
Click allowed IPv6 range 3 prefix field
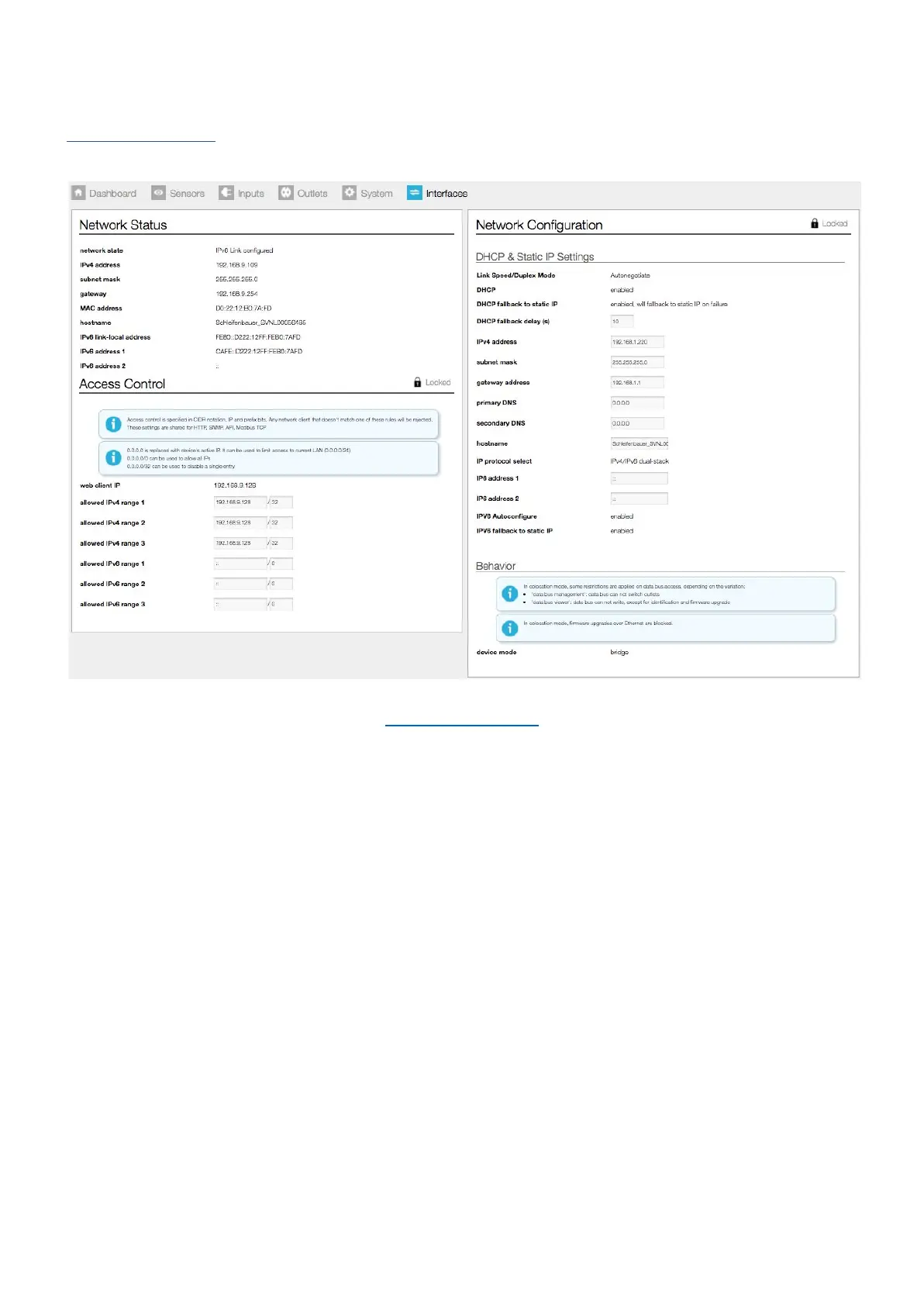(281, 604)
